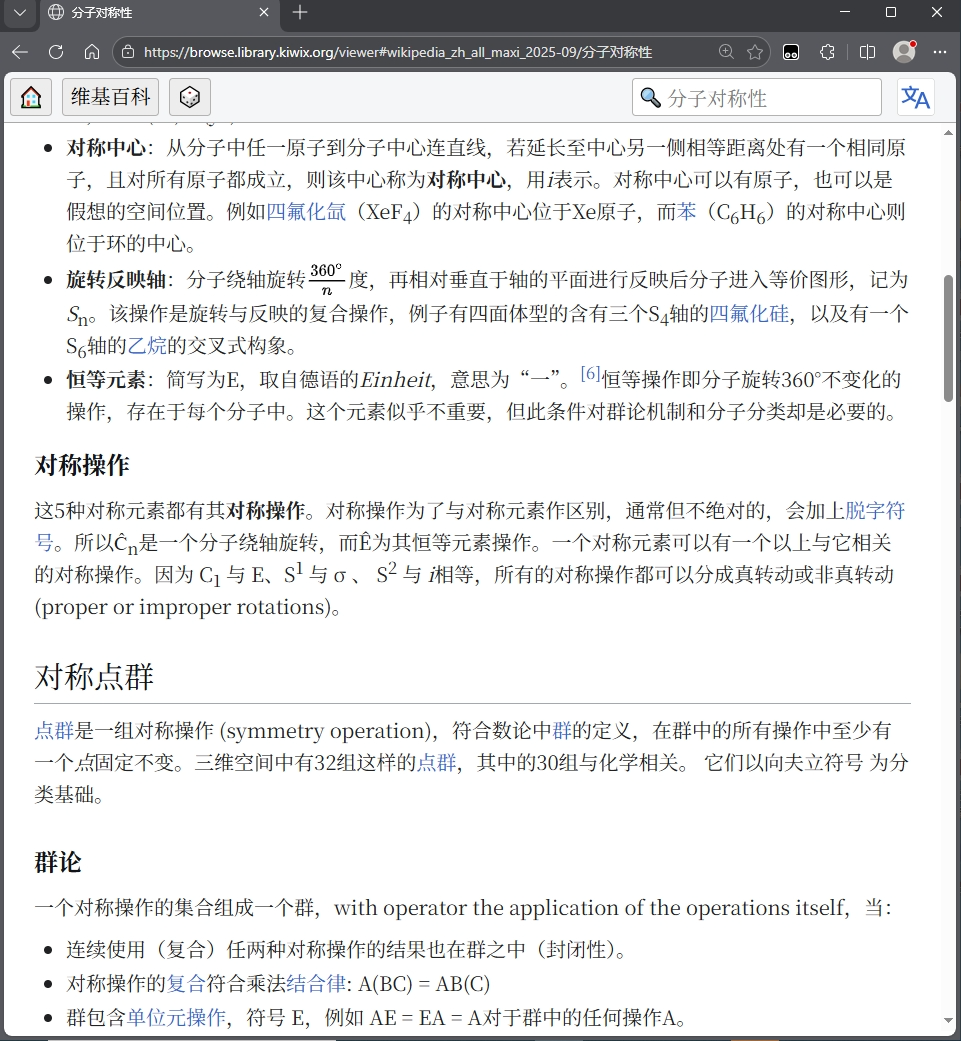The width and height of the screenshot is (961, 1041).
Task: Open browser settings and more menu
Action: [939, 52]
